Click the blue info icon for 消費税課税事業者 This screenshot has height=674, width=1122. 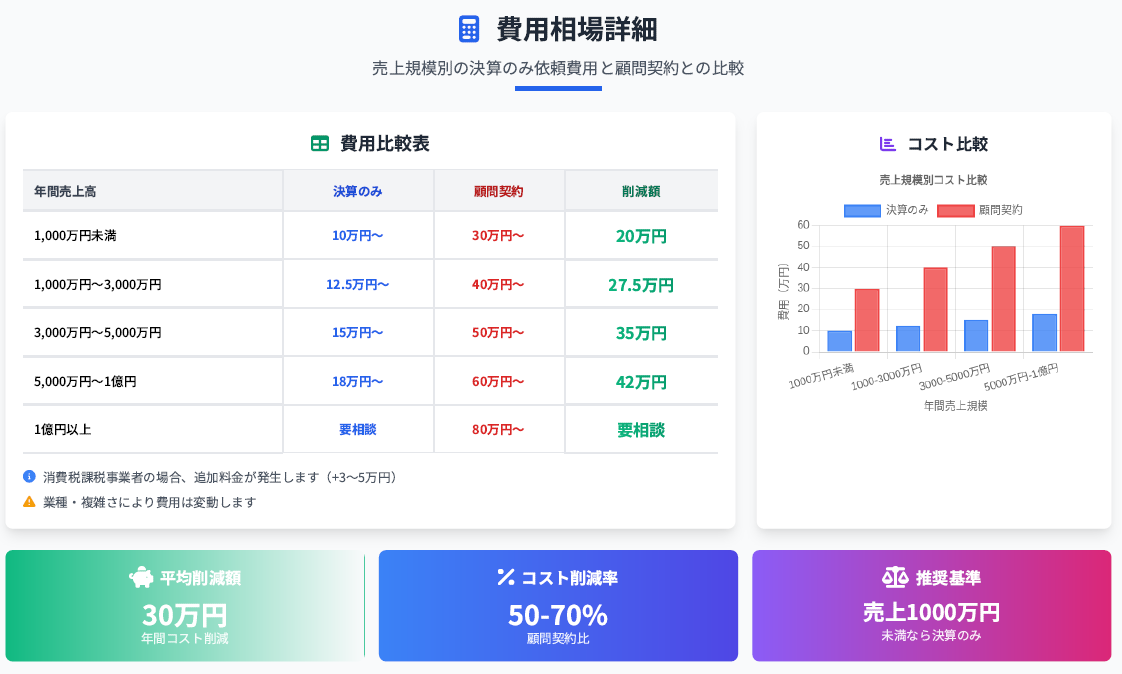[29, 477]
